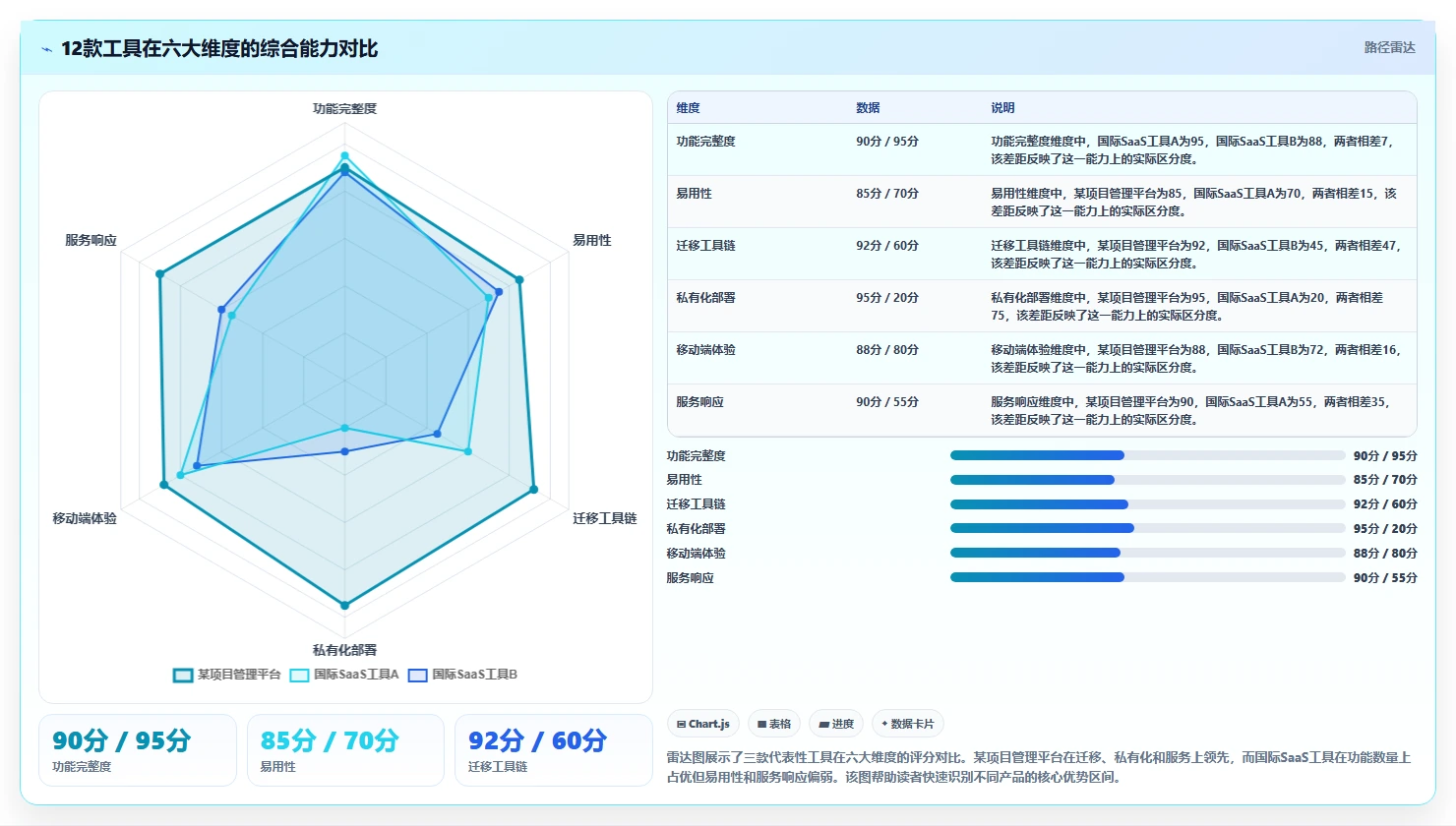Click the 95分 / 20分 value beside the progress bars

[x=1385, y=529]
